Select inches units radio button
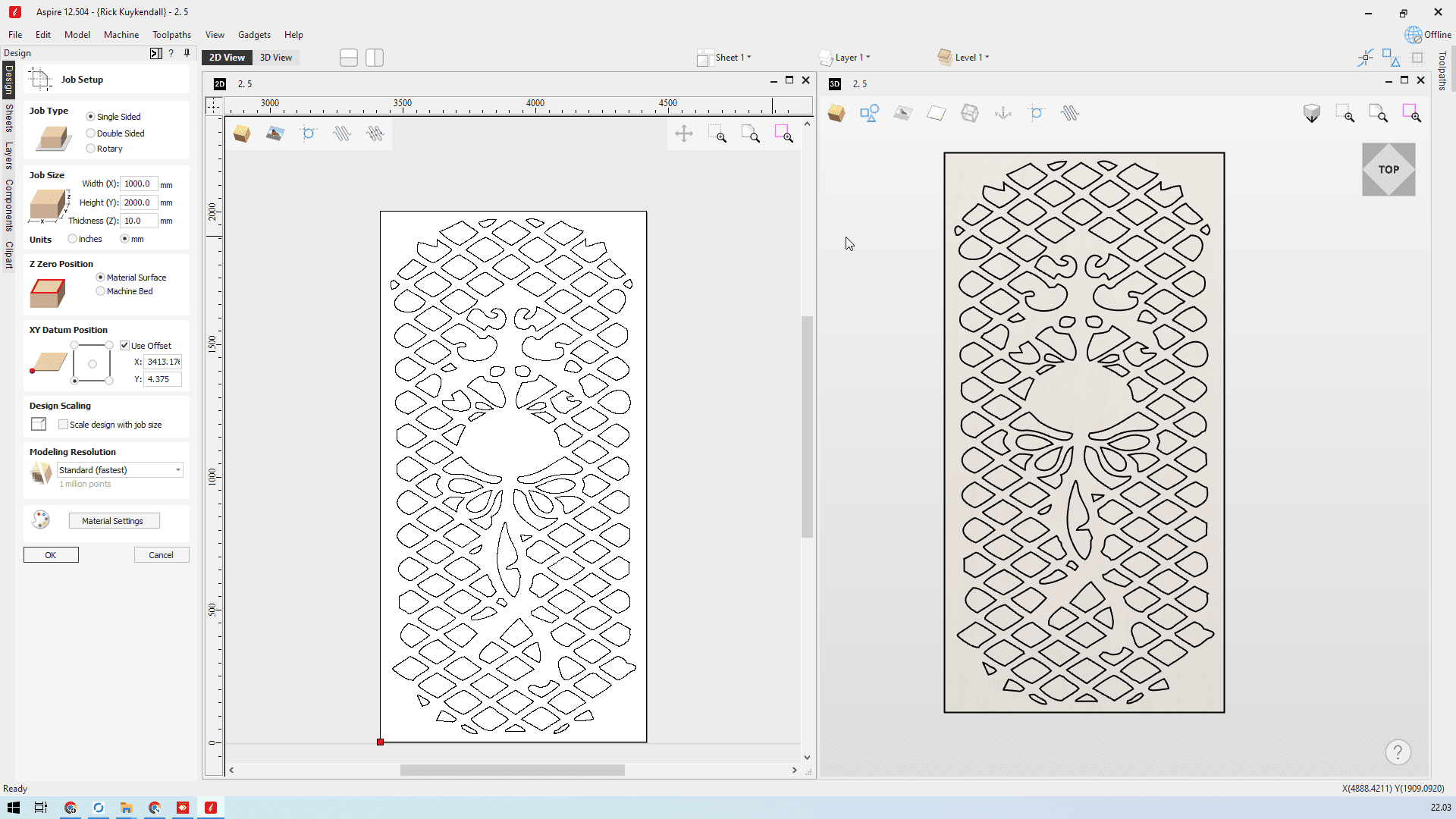The height and width of the screenshot is (819, 1456). 73,239
